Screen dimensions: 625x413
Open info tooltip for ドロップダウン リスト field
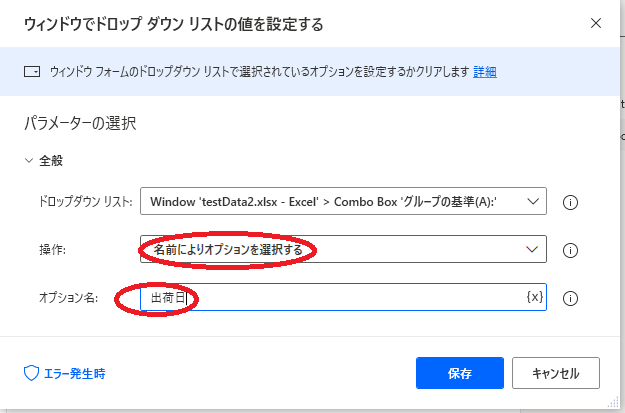[572, 201]
